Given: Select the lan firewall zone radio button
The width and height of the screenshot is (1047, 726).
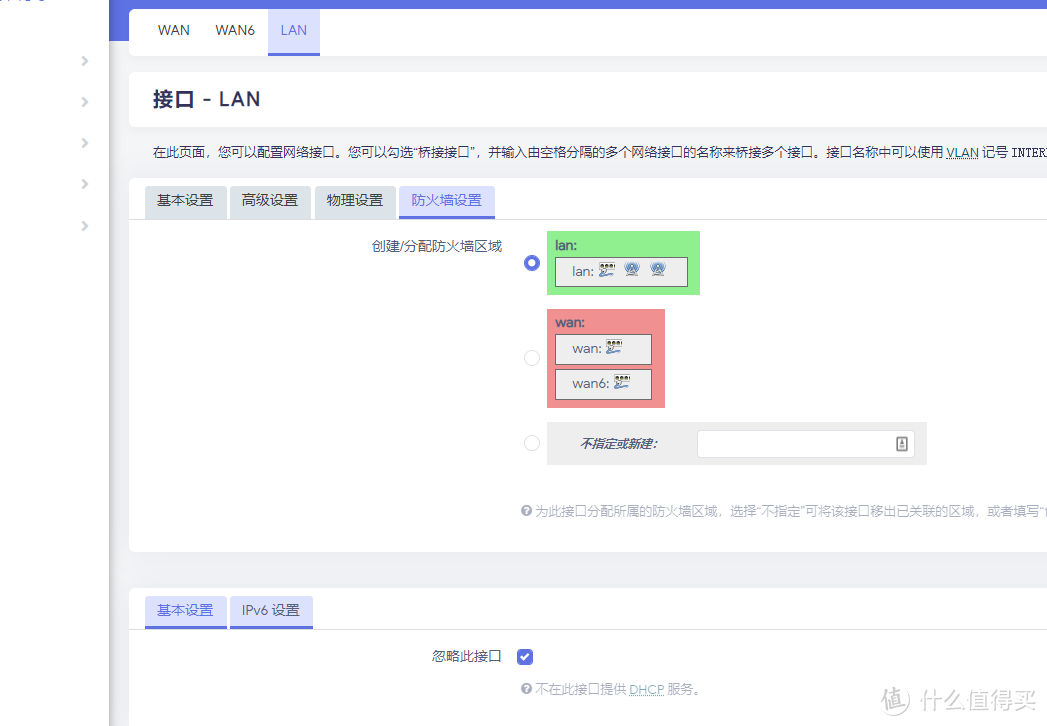Looking at the screenshot, I should pos(531,263).
